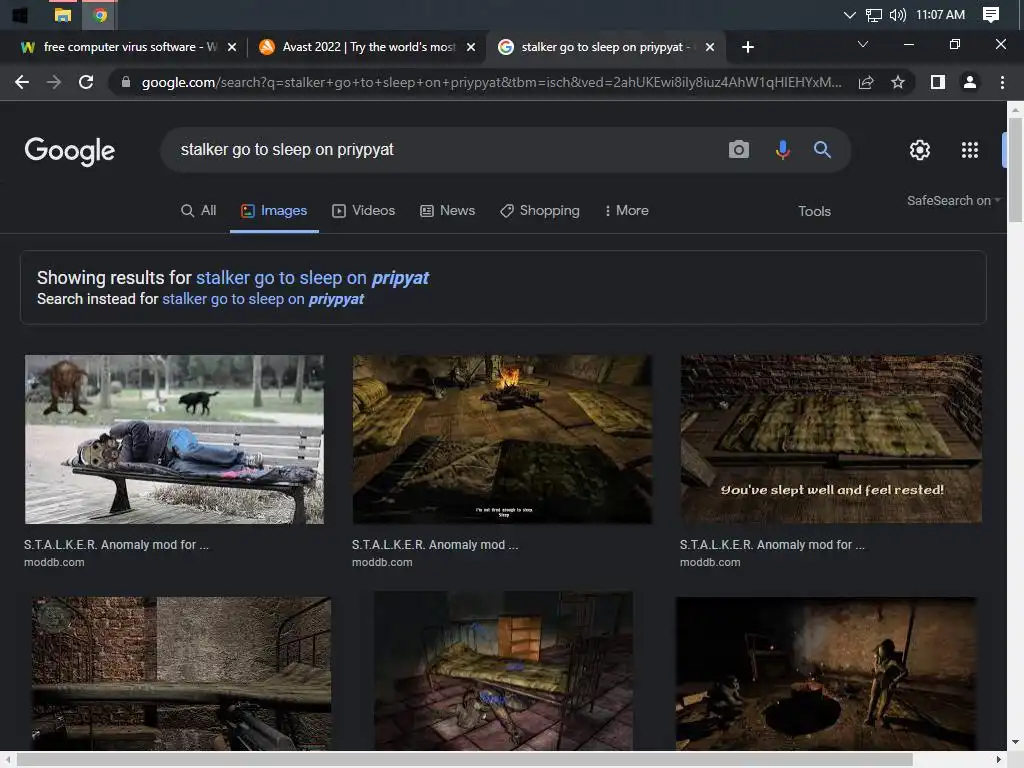Bookmark this page with the star
Viewport: 1024px width, 768px height.
coord(898,82)
